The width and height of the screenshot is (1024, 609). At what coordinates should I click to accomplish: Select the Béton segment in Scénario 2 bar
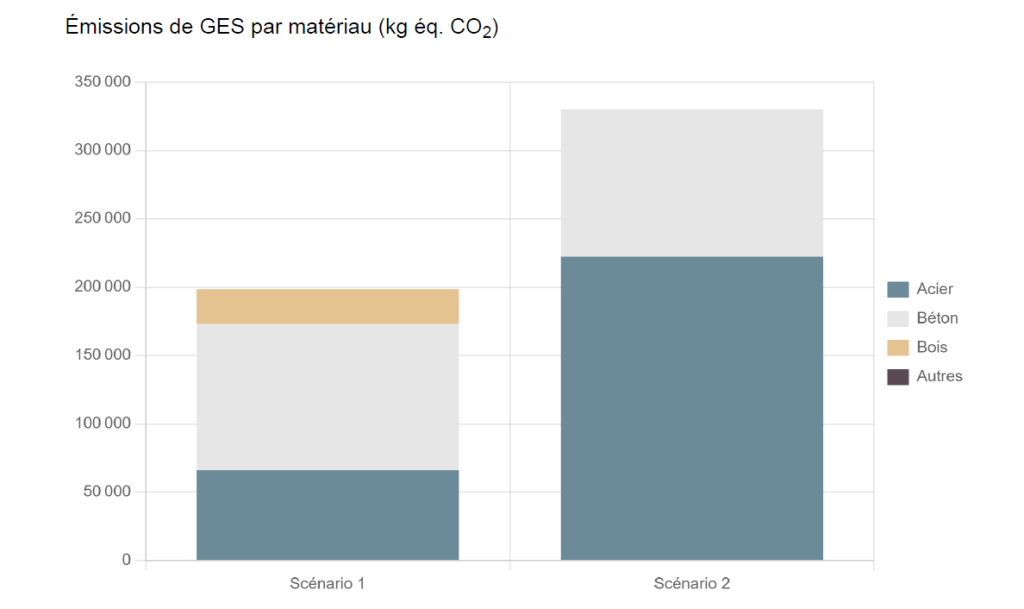(692, 183)
